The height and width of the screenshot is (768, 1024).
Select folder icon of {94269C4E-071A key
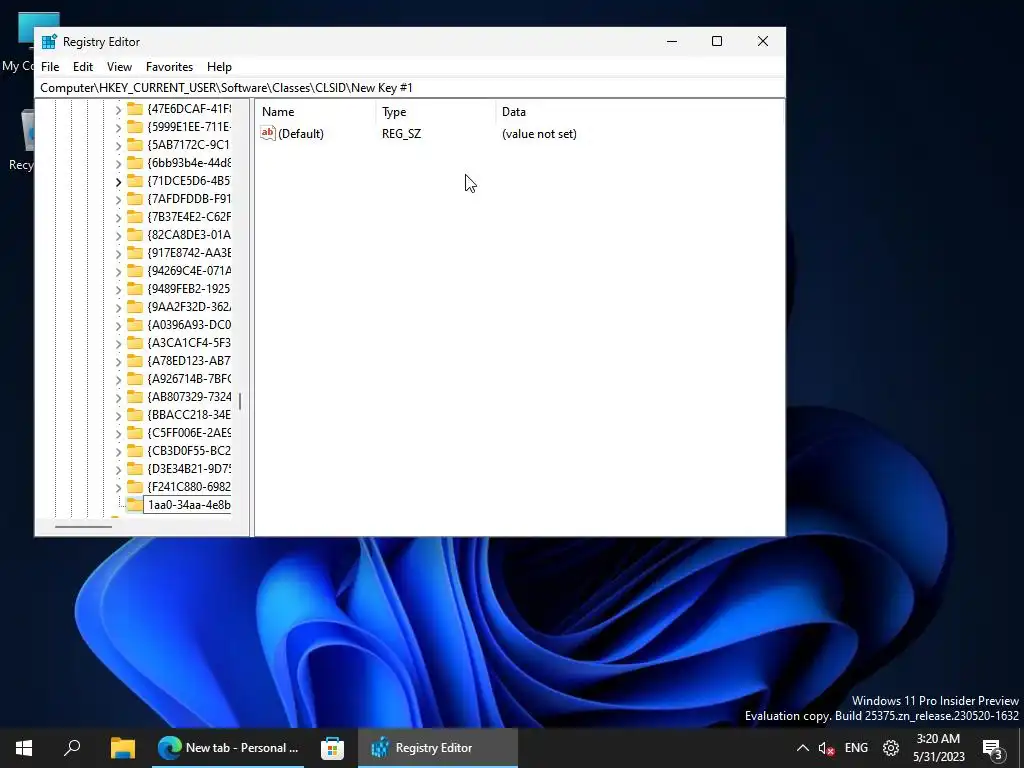135,270
